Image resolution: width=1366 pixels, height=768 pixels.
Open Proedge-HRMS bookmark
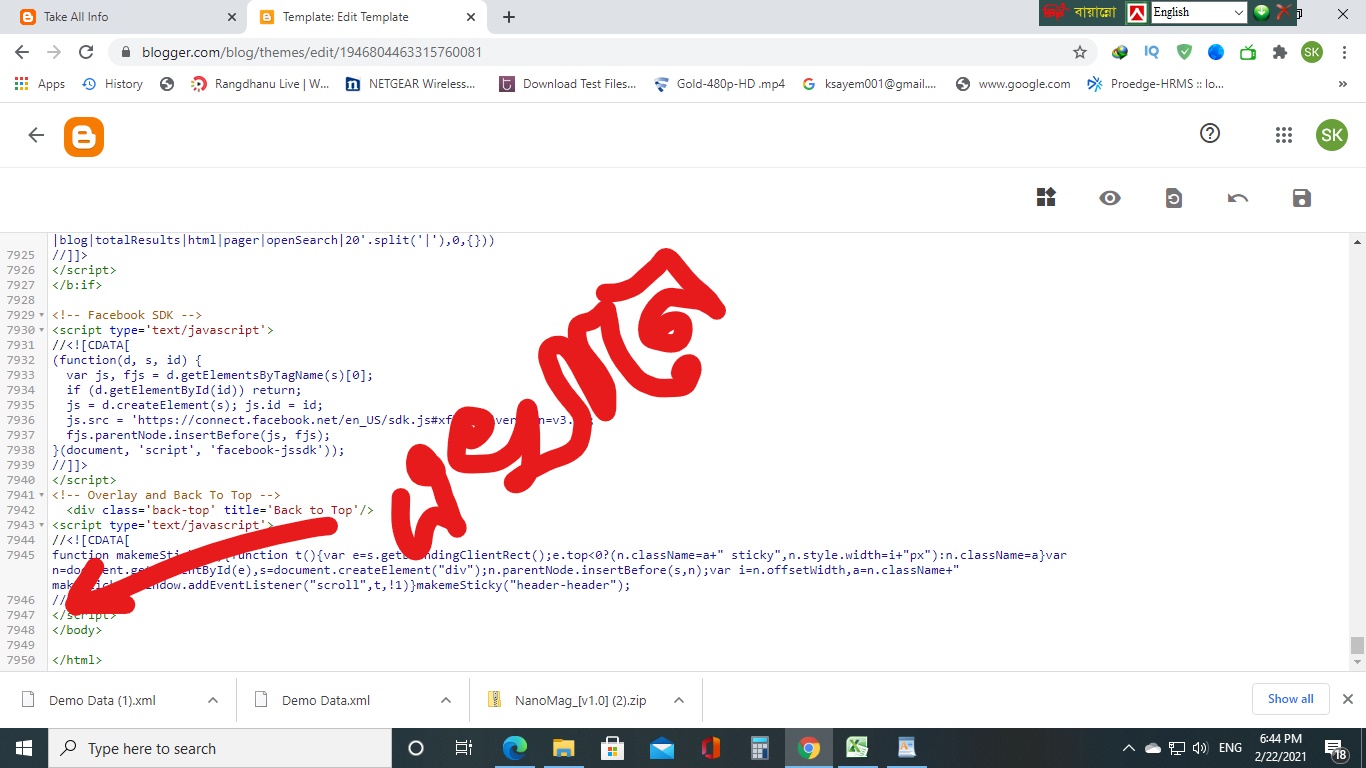[x=1156, y=84]
